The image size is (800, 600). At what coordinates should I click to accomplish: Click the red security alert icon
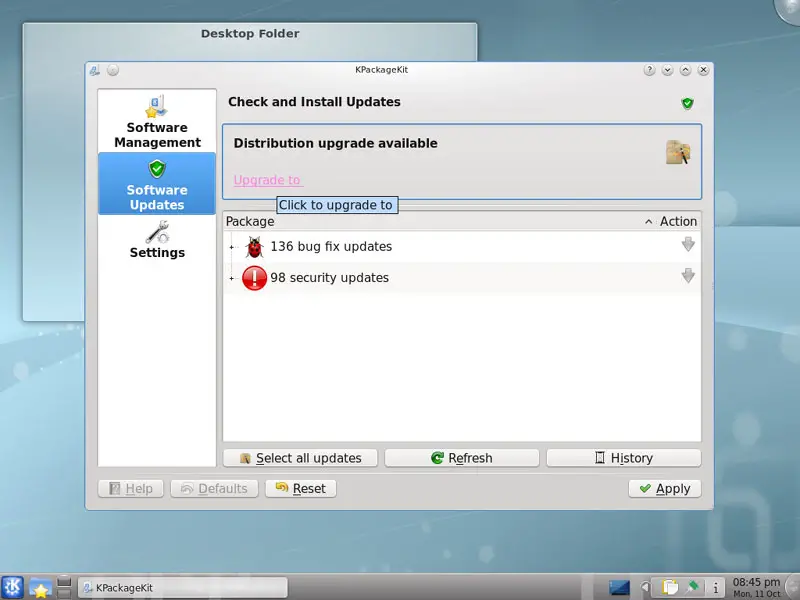(254, 278)
